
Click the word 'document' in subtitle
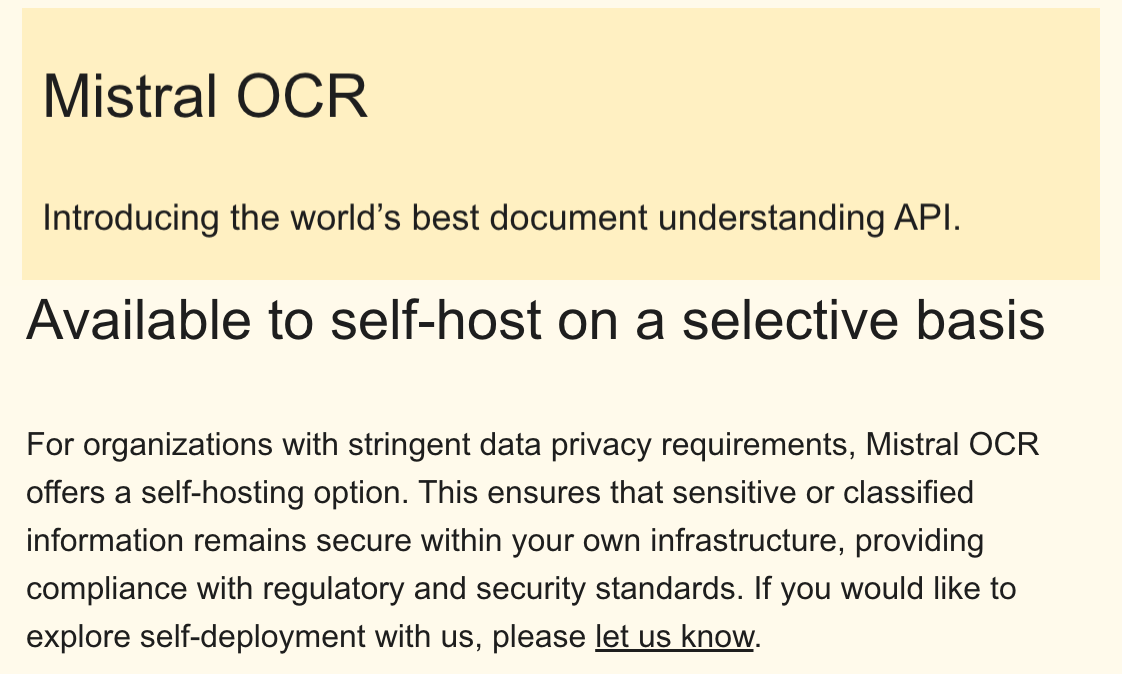(569, 218)
